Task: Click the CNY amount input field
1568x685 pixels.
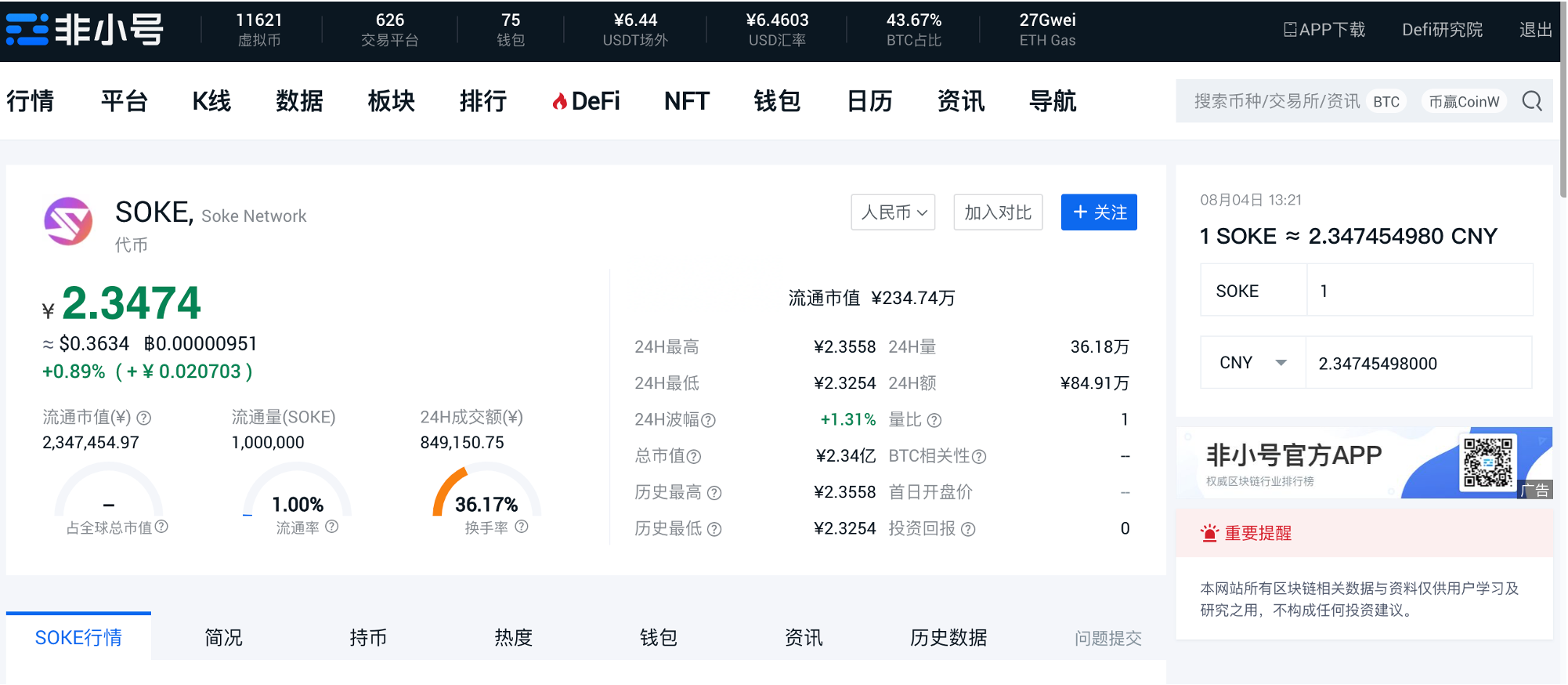Action: point(1418,363)
